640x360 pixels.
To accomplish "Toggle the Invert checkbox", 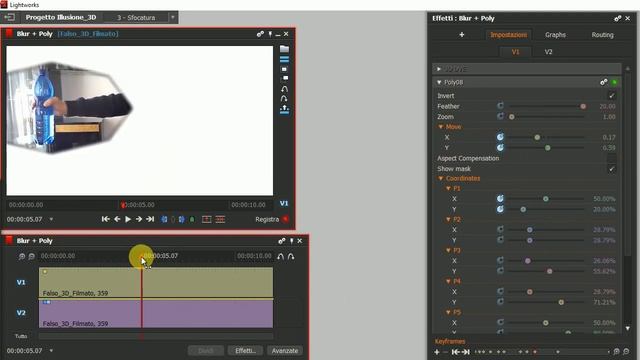I will click(611, 96).
